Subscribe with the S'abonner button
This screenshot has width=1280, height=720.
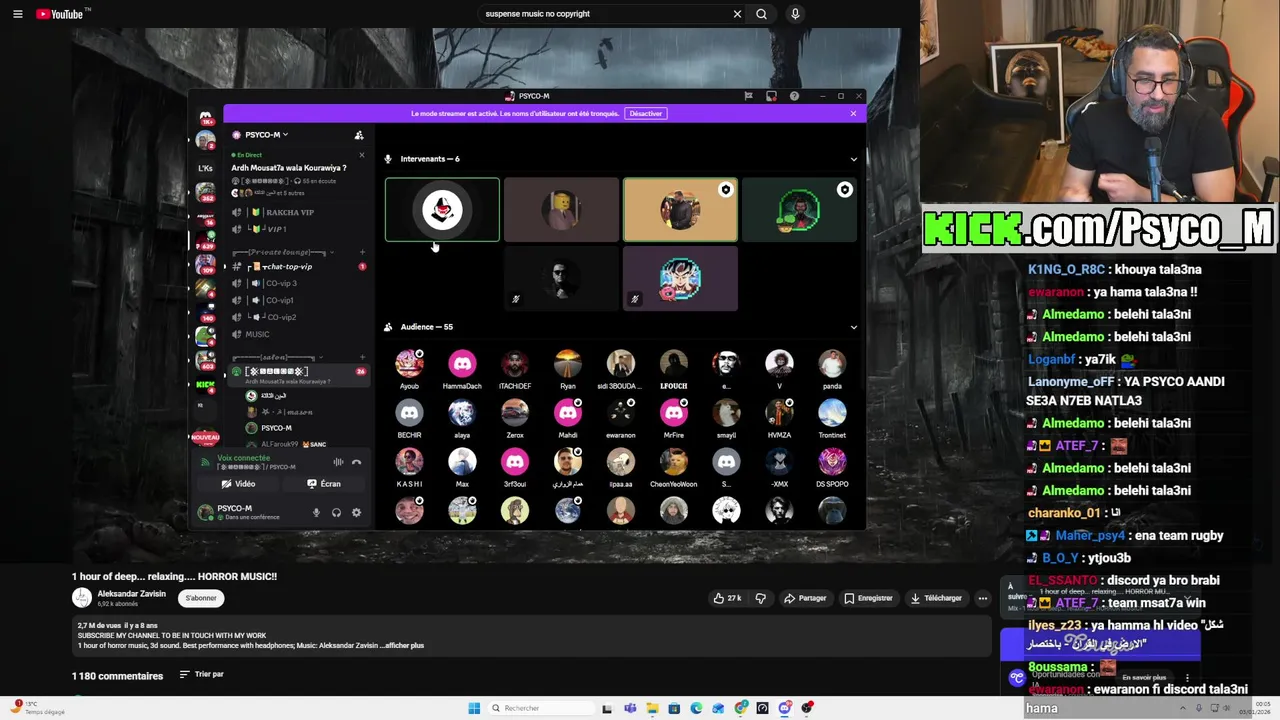tap(201, 598)
